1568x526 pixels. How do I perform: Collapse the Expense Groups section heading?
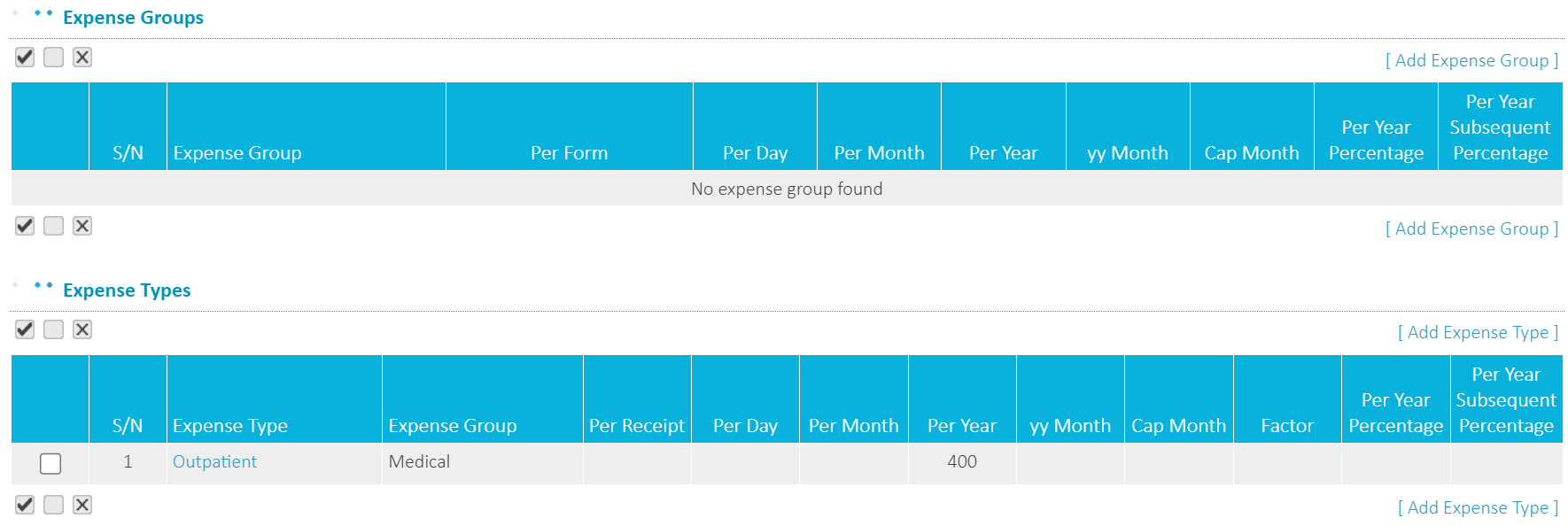pyautogui.click(x=133, y=18)
